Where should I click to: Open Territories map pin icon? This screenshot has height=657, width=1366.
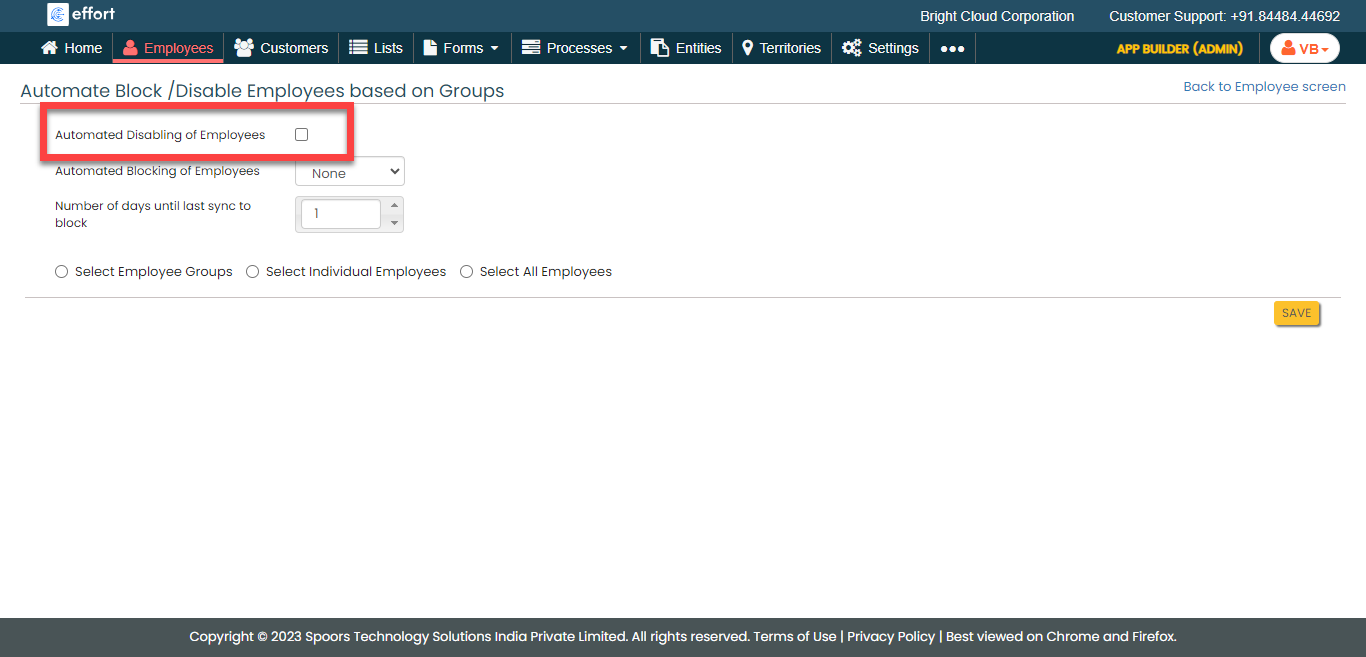click(x=747, y=48)
